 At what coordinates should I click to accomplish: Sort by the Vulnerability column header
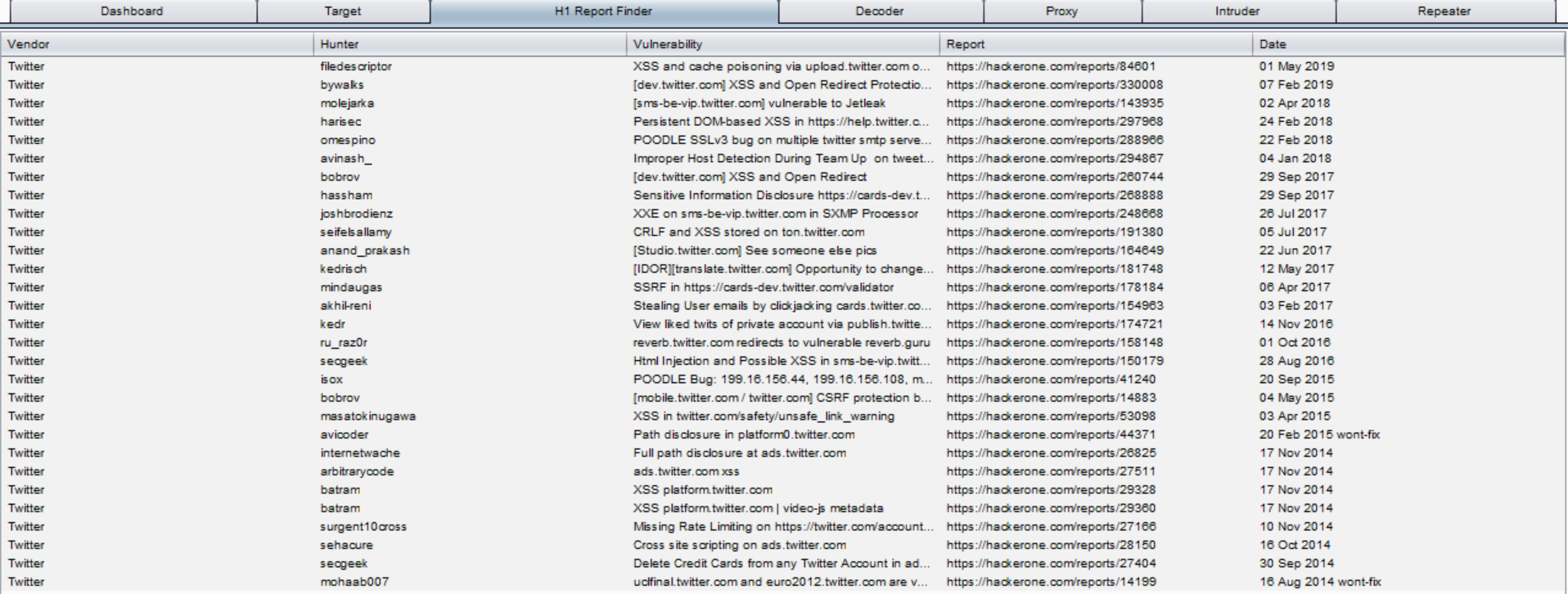click(x=783, y=44)
